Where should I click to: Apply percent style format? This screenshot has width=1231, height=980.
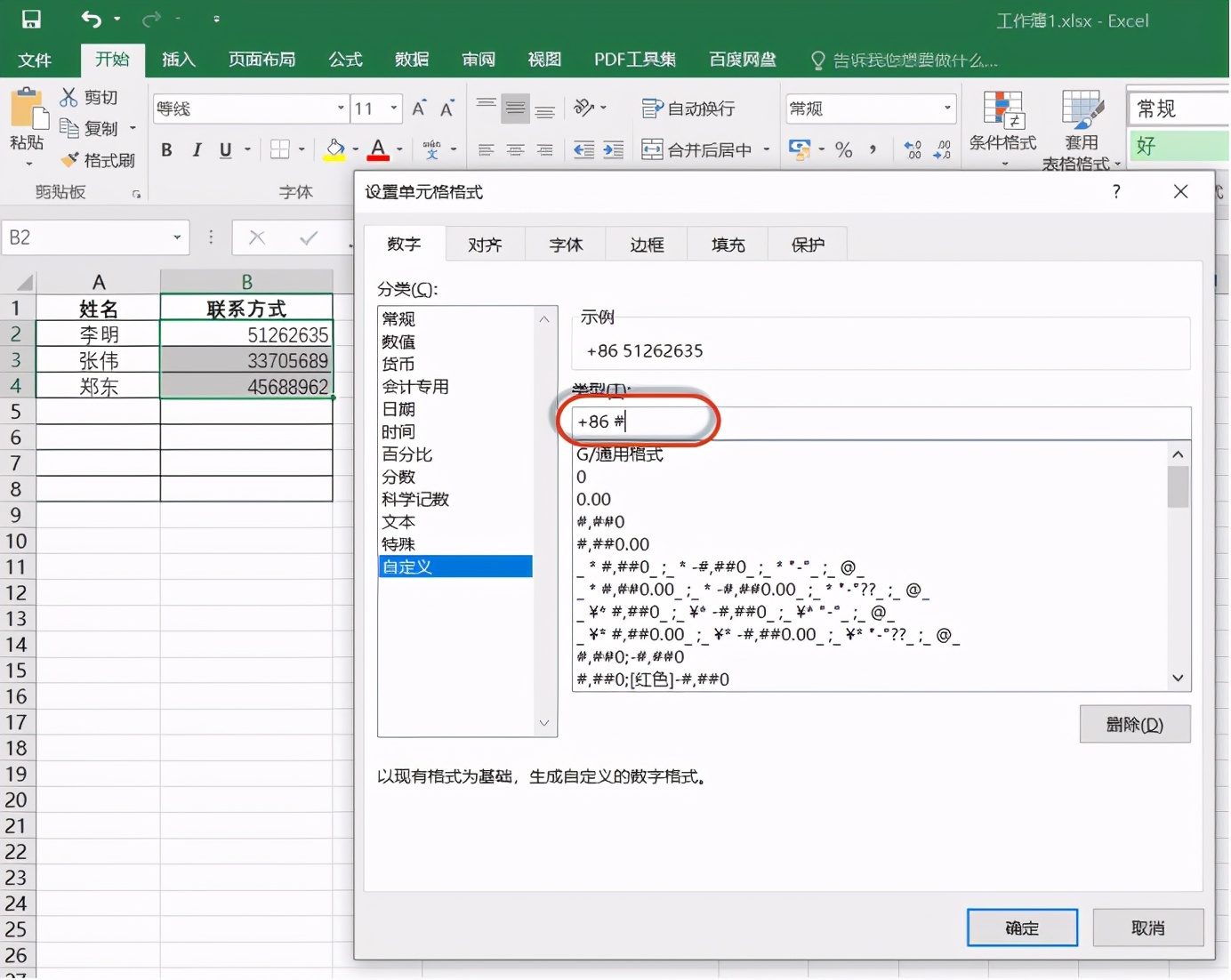pos(843,150)
